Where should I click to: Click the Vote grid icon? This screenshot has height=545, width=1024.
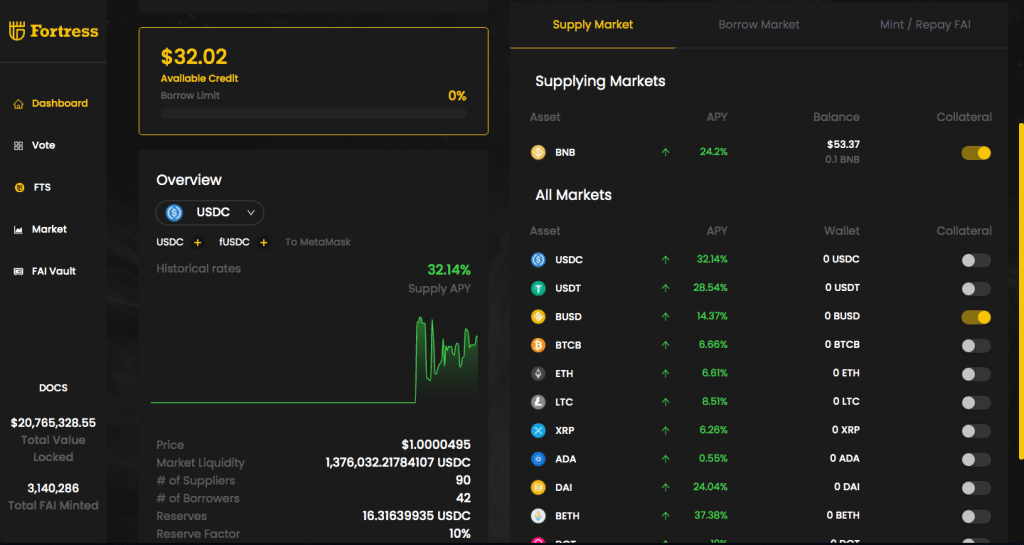click(18, 146)
